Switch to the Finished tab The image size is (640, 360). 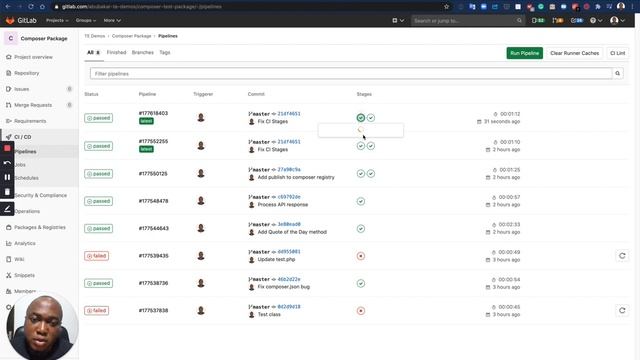[116, 53]
